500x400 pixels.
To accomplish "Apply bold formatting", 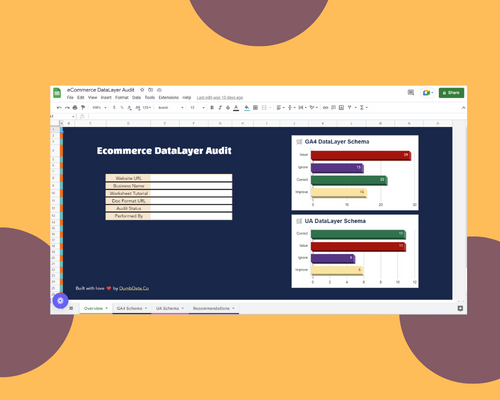I will [212, 107].
